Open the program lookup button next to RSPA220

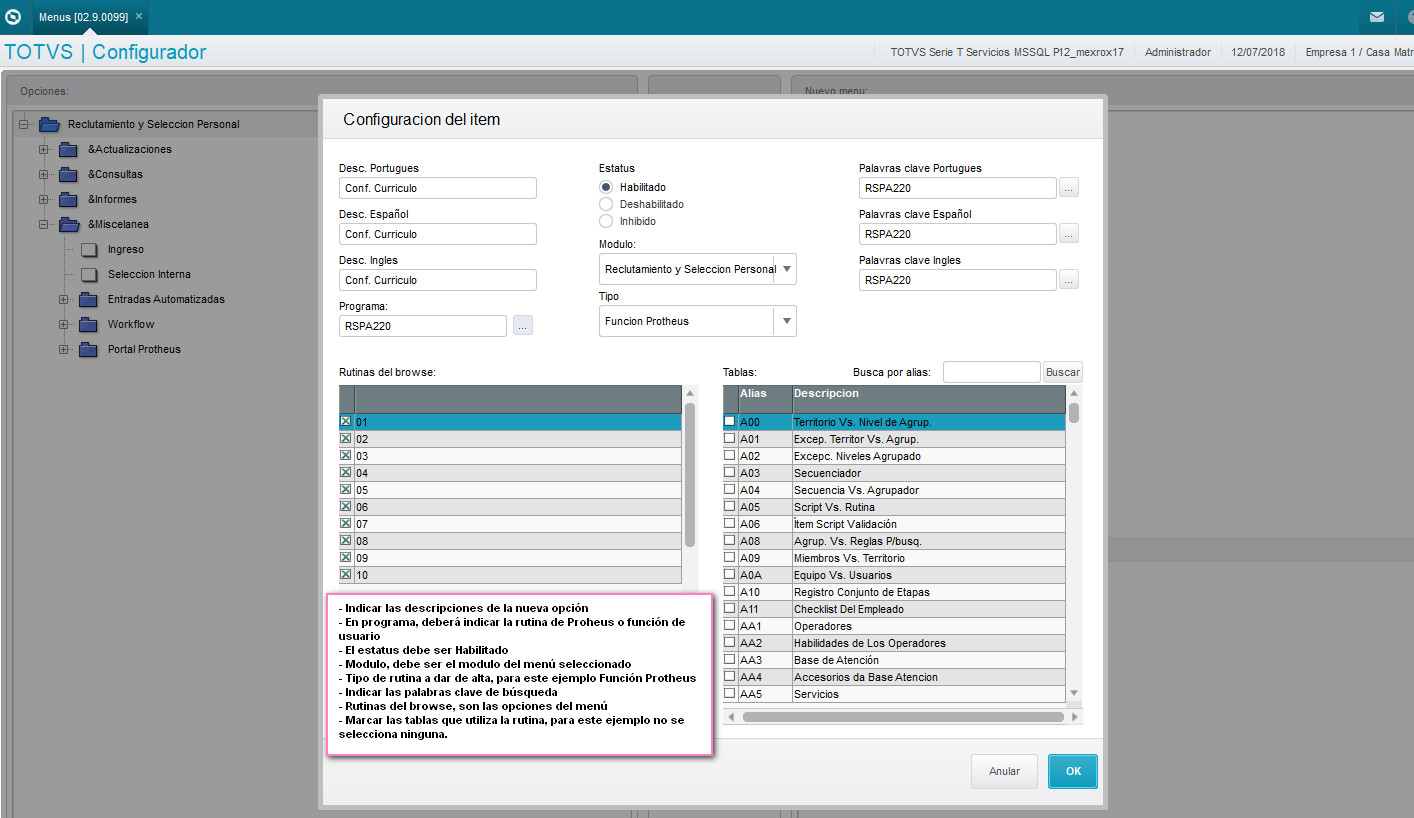tap(523, 325)
